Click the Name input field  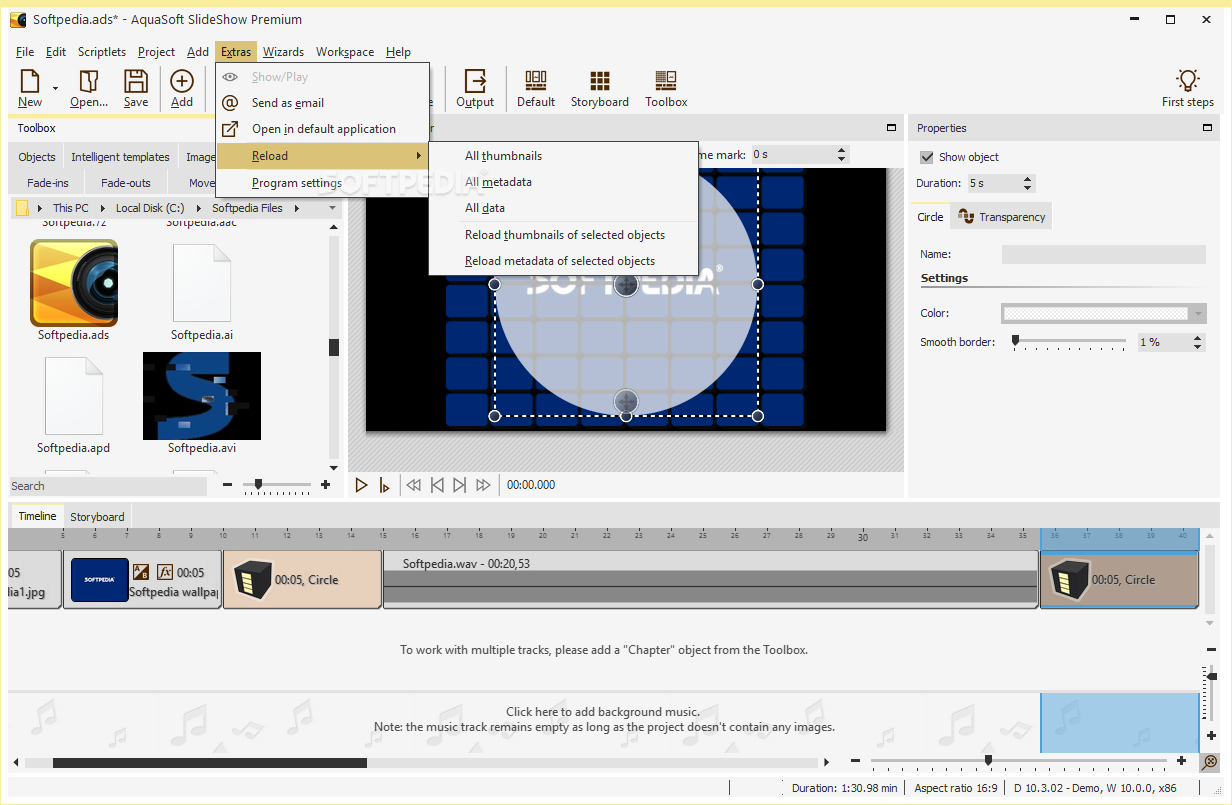[x=1104, y=255]
